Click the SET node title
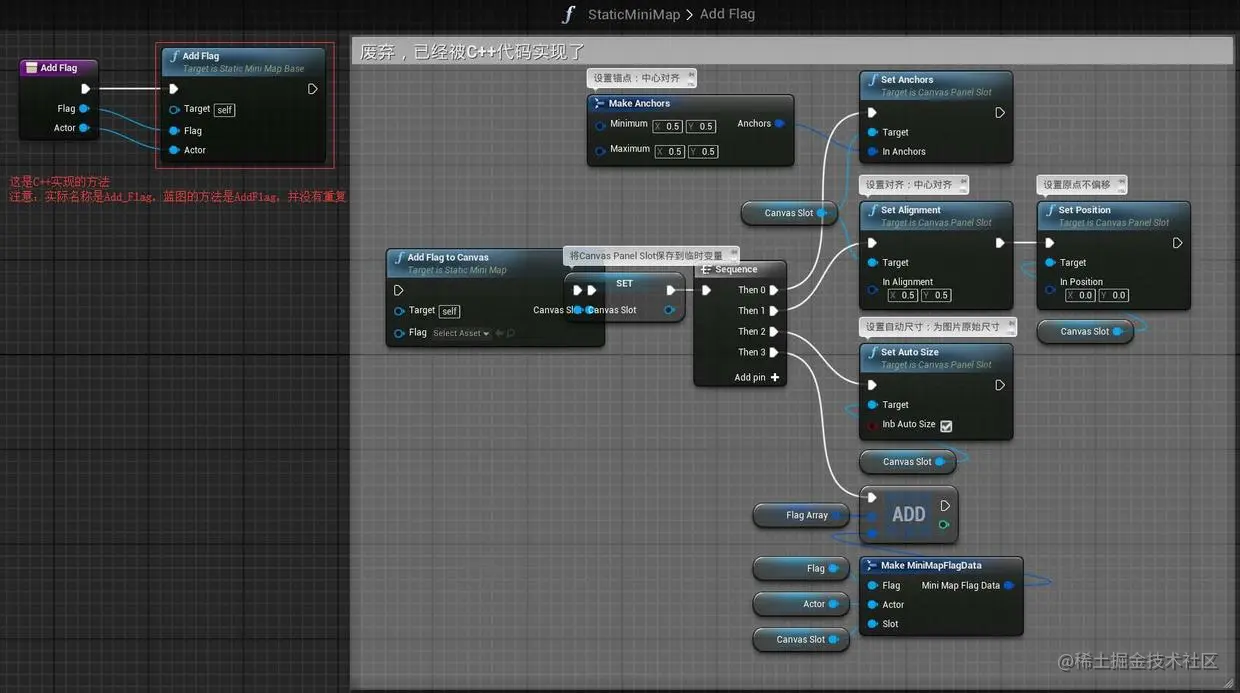This screenshot has width=1240, height=693. (x=624, y=283)
